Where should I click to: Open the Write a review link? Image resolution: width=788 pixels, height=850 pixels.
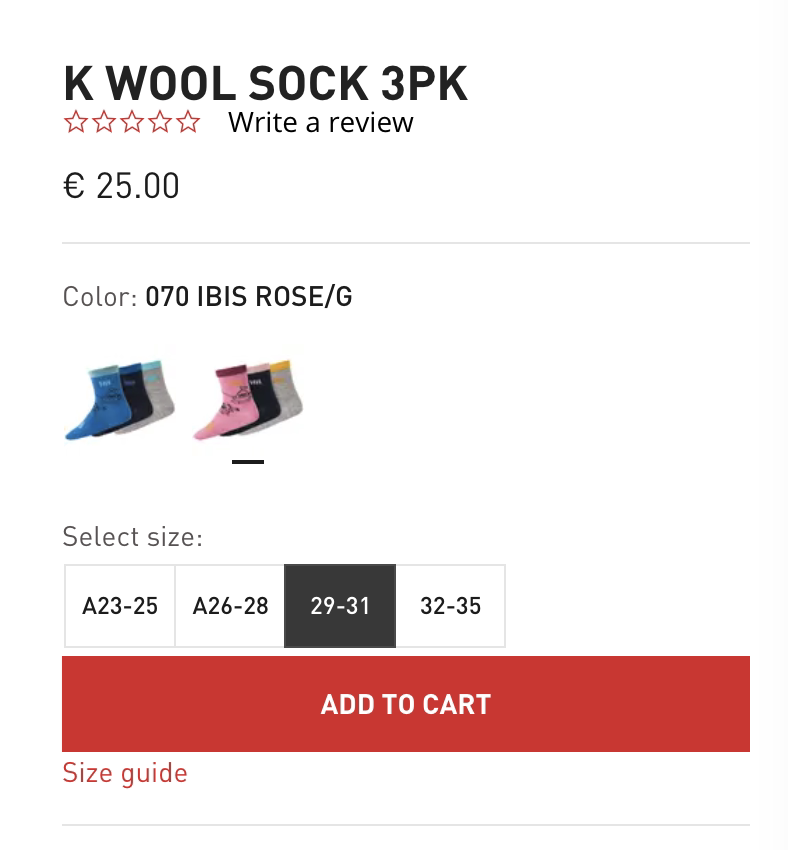[320, 123]
